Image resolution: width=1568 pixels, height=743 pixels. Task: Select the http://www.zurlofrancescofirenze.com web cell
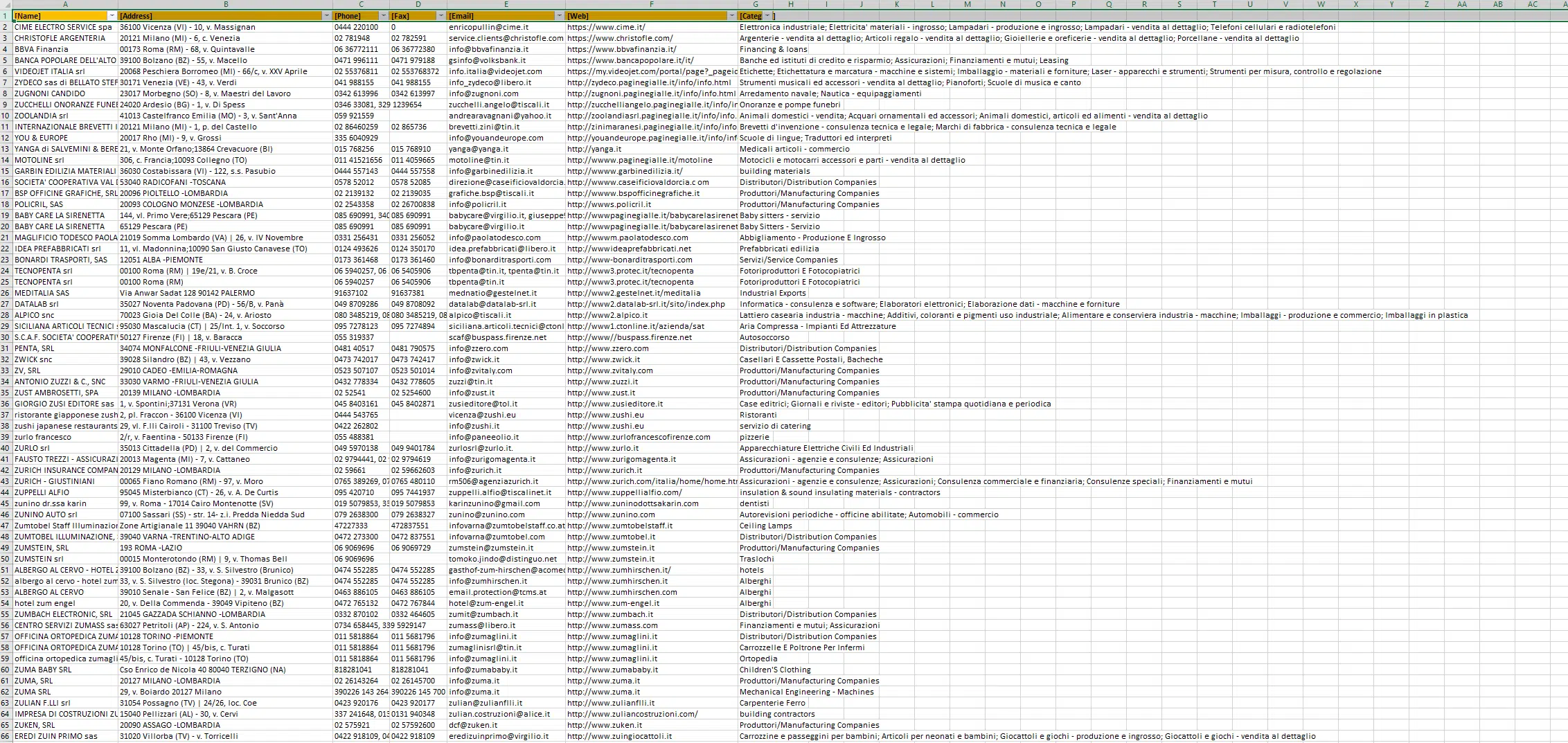pyautogui.click(x=651, y=437)
